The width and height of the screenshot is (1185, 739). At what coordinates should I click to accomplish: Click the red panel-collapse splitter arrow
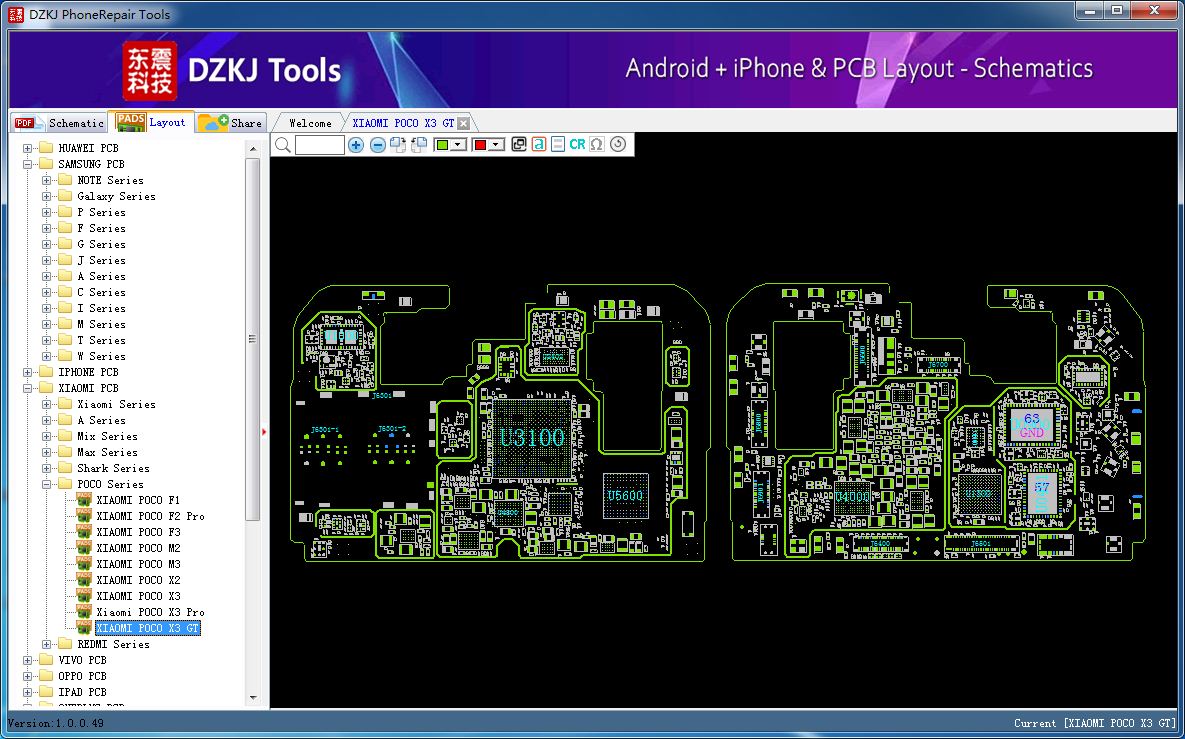[x=264, y=432]
